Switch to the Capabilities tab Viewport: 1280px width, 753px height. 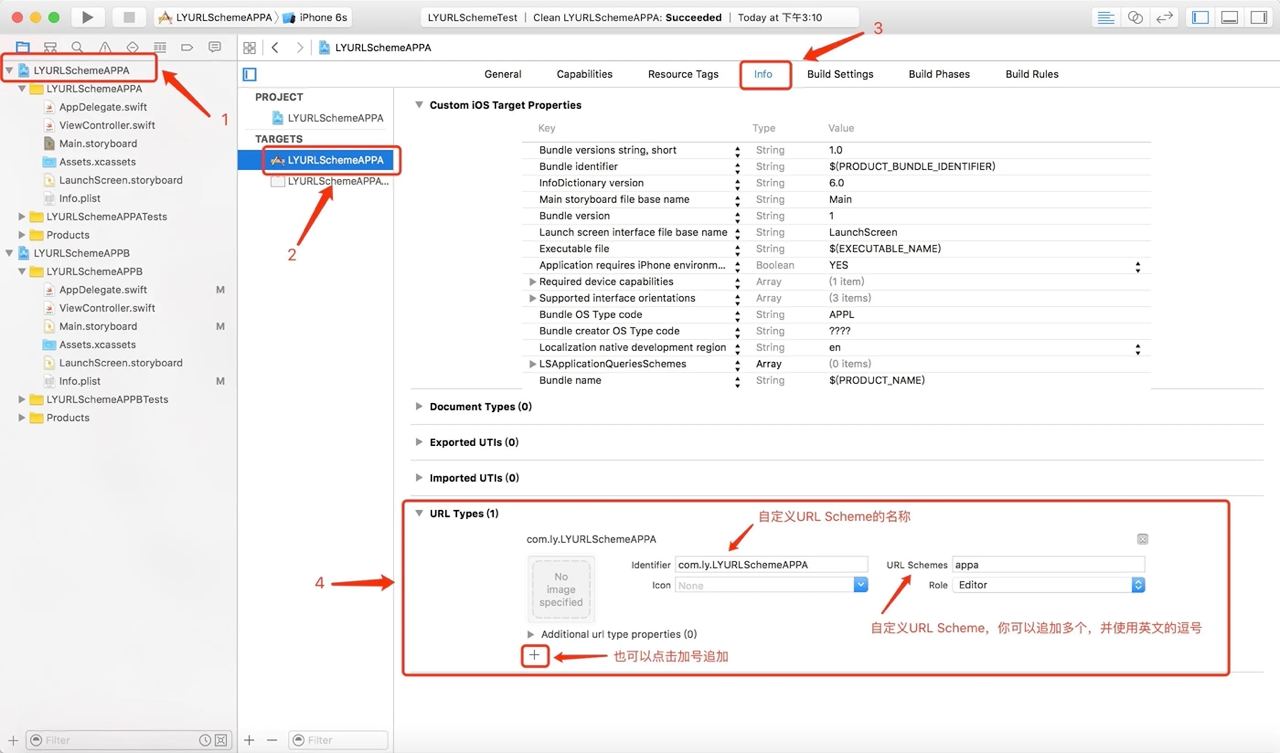585,74
